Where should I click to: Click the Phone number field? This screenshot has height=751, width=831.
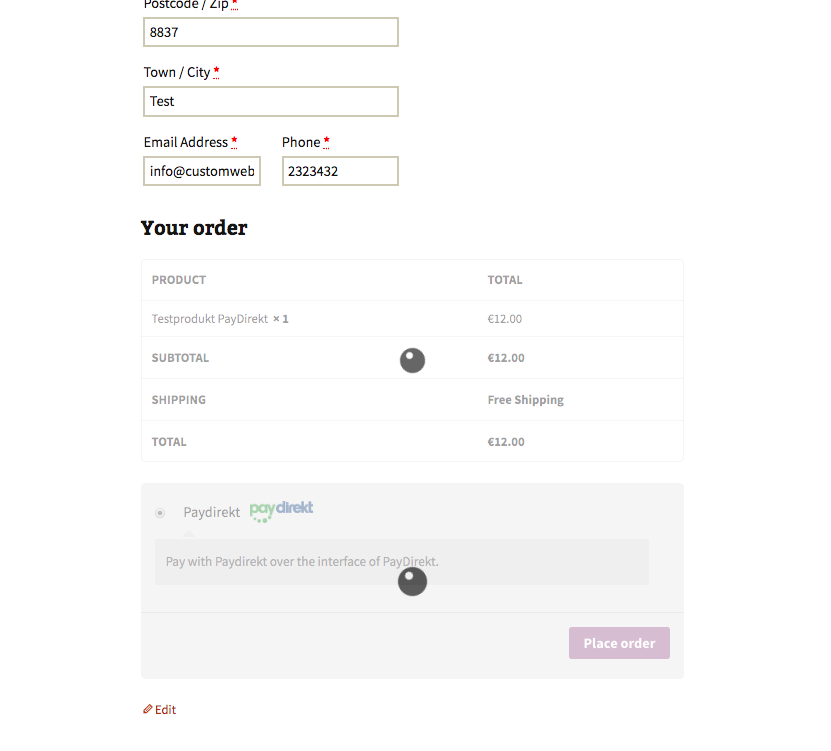pyautogui.click(x=340, y=171)
